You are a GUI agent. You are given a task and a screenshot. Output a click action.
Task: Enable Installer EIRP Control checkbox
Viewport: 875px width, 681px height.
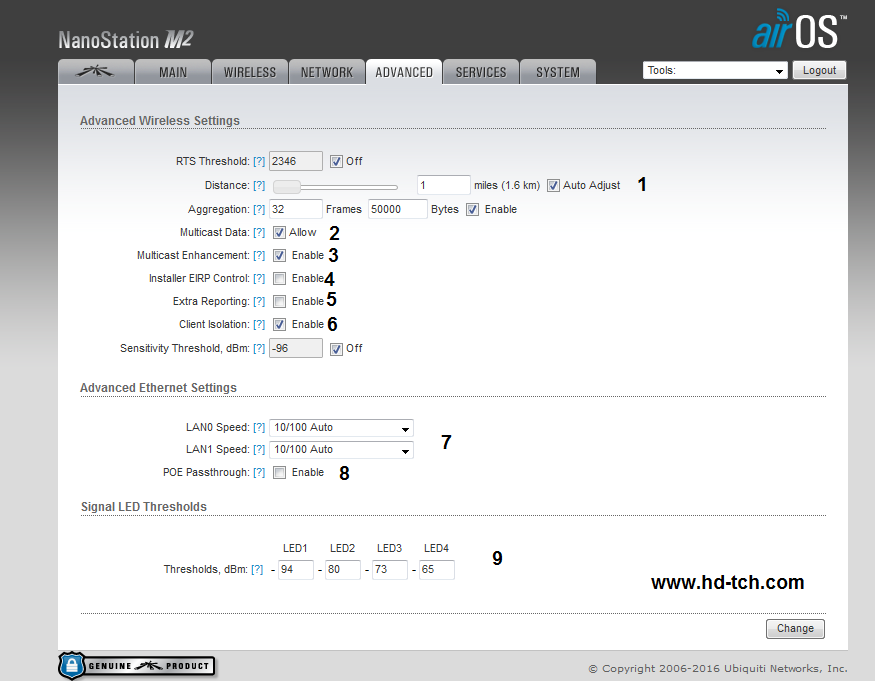[x=280, y=279]
